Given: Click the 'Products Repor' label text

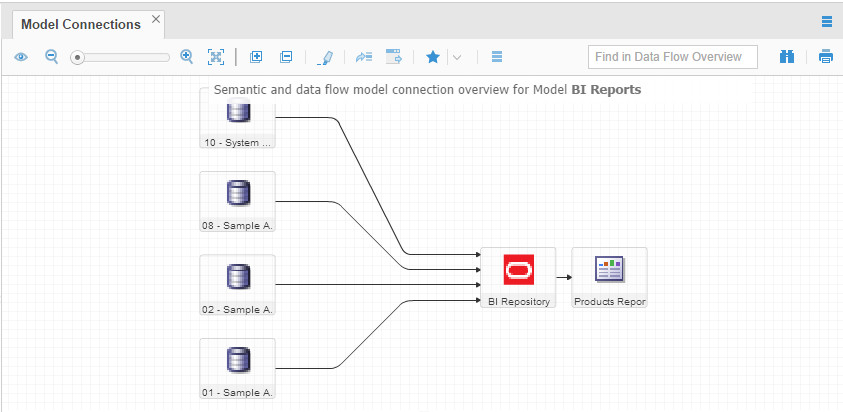Looking at the screenshot, I should [610, 302].
